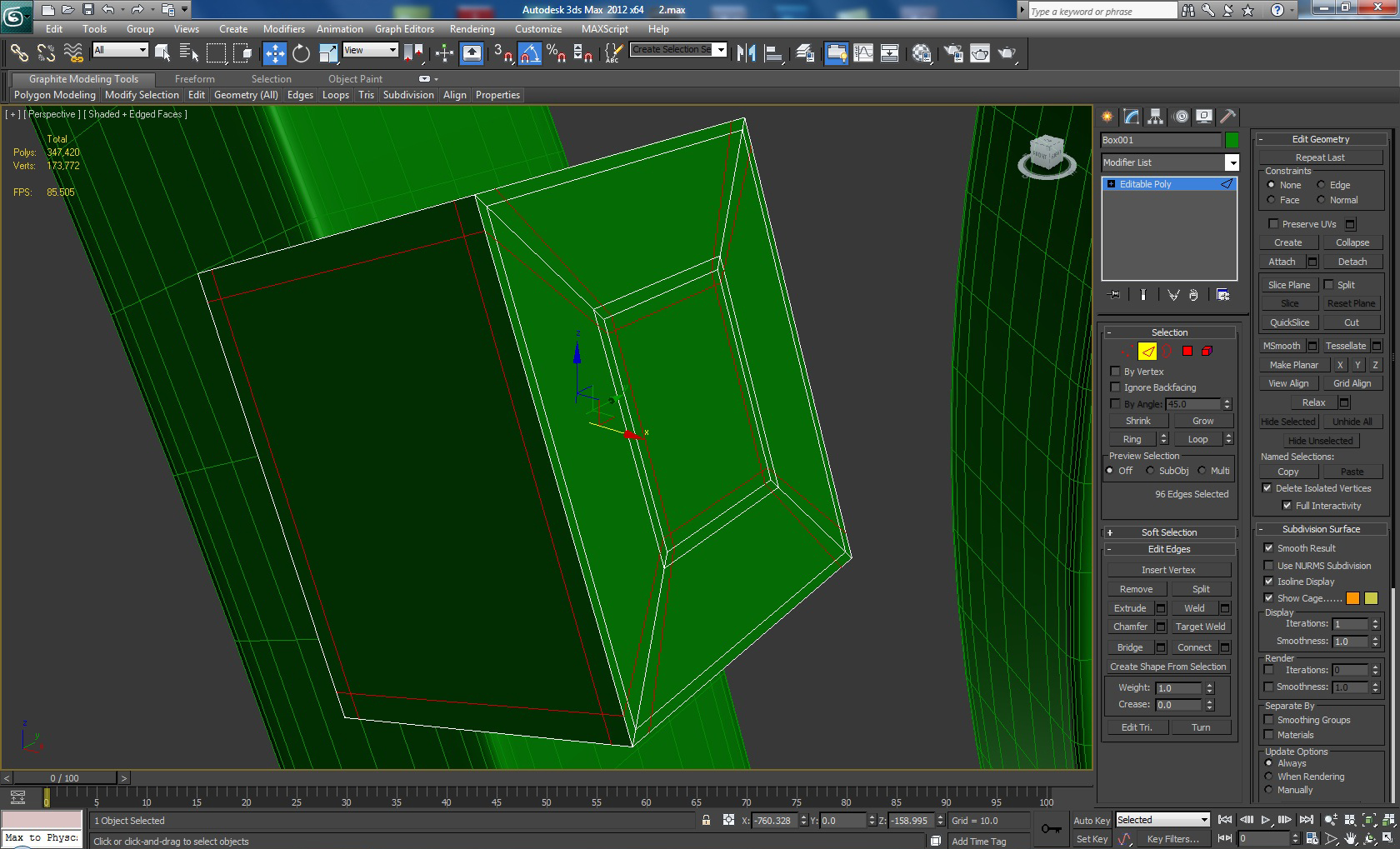Select Polygon sub-object level icon
1400x849 pixels.
coord(1187,351)
